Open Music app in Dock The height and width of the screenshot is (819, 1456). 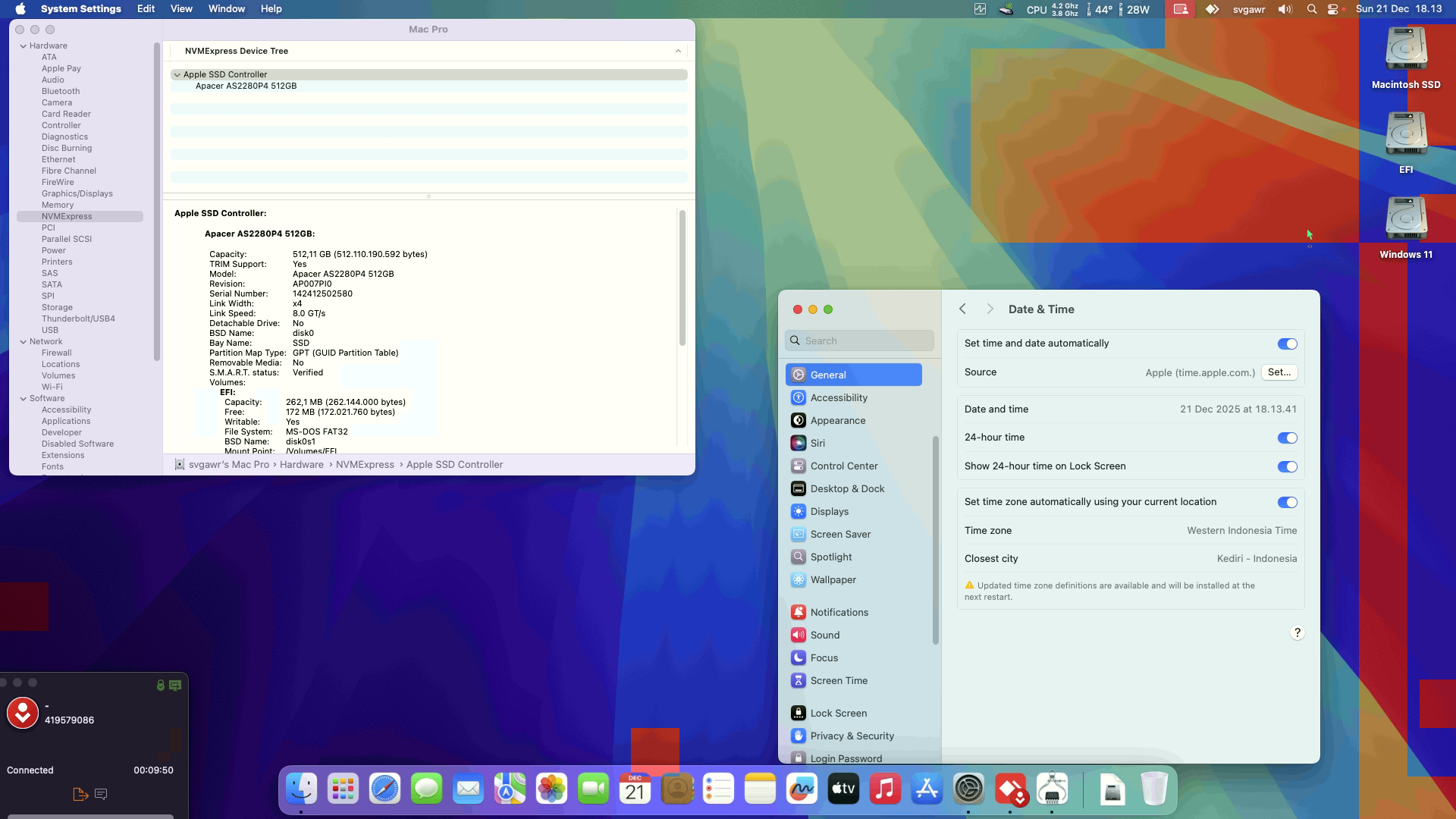pos(885,789)
